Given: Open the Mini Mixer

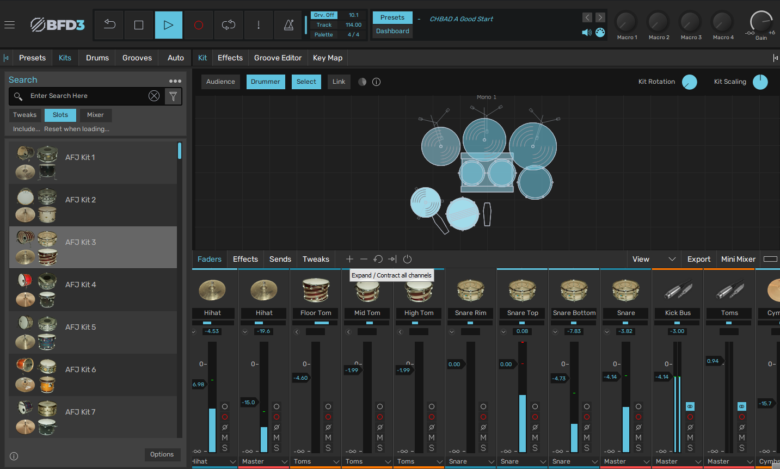Looking at the screenshot, I should [738, 259].
